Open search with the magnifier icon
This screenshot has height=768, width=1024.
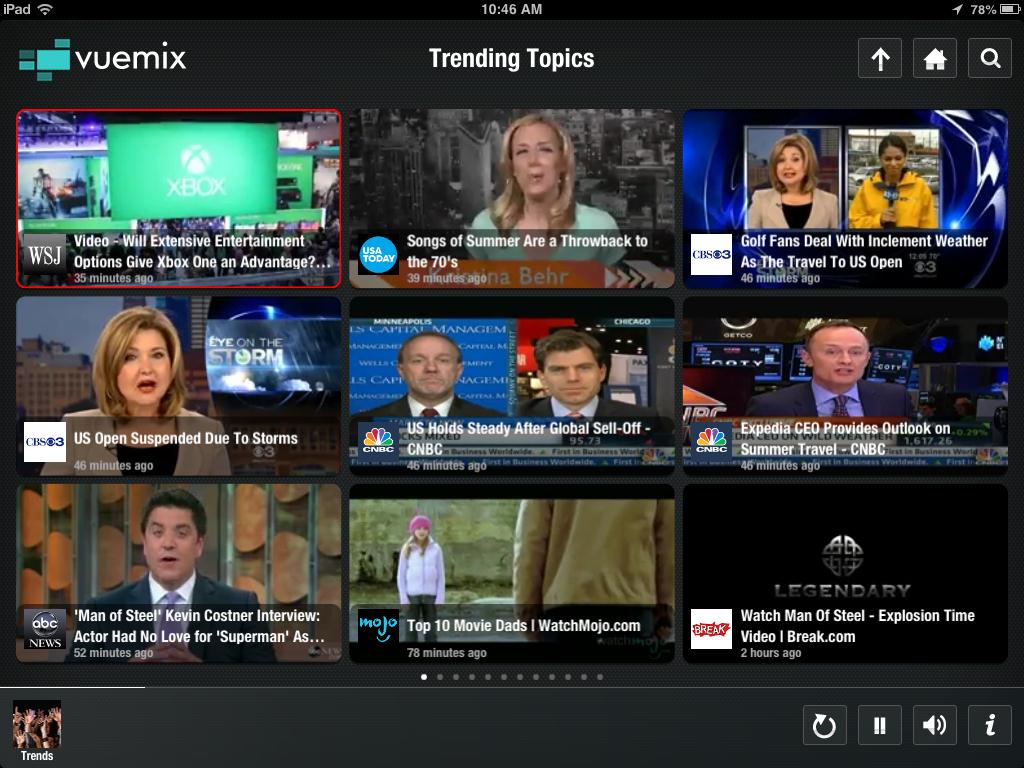coord(989,58)
